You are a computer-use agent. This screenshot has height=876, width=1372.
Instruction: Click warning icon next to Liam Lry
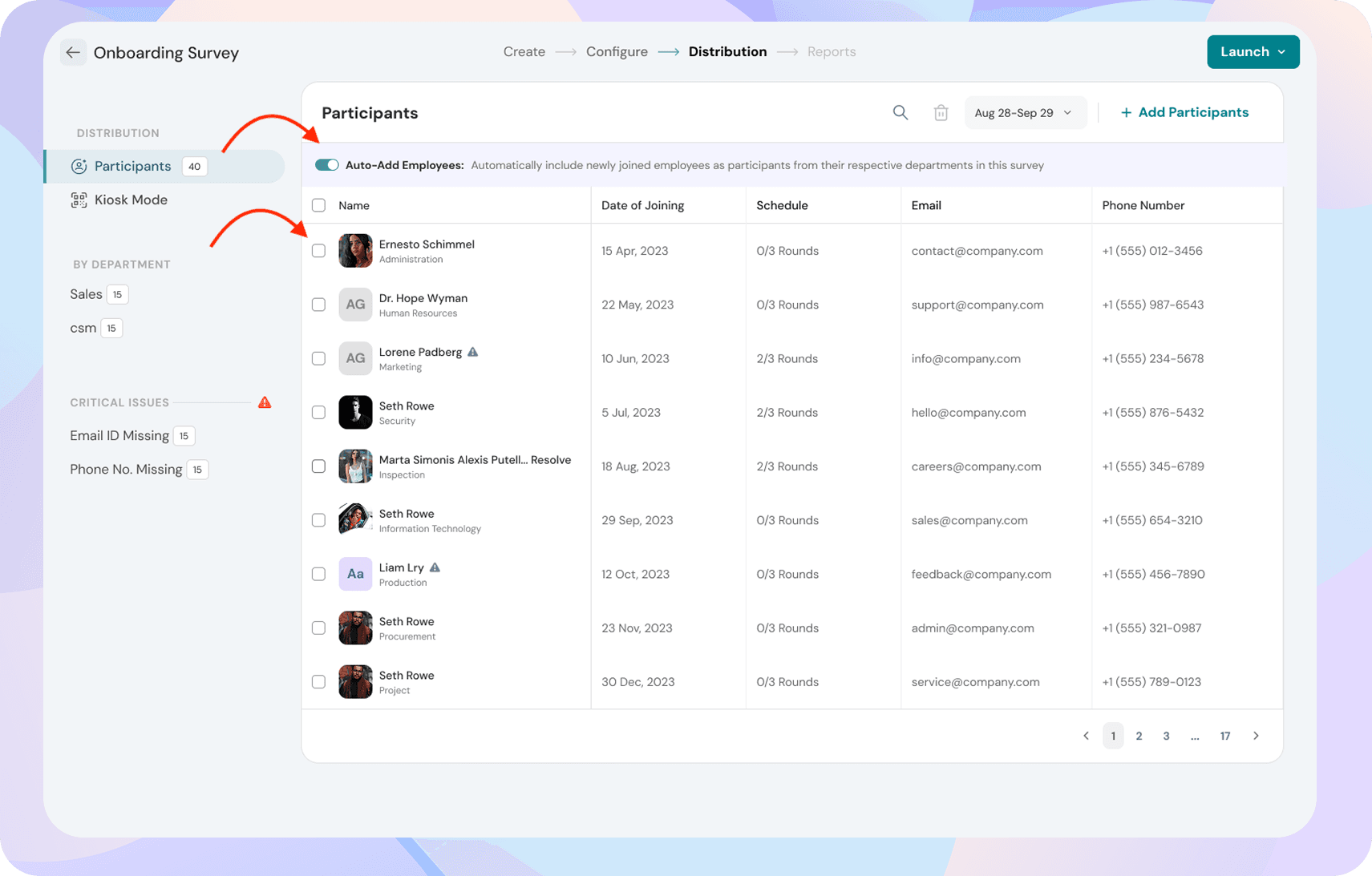click(435, 567)
